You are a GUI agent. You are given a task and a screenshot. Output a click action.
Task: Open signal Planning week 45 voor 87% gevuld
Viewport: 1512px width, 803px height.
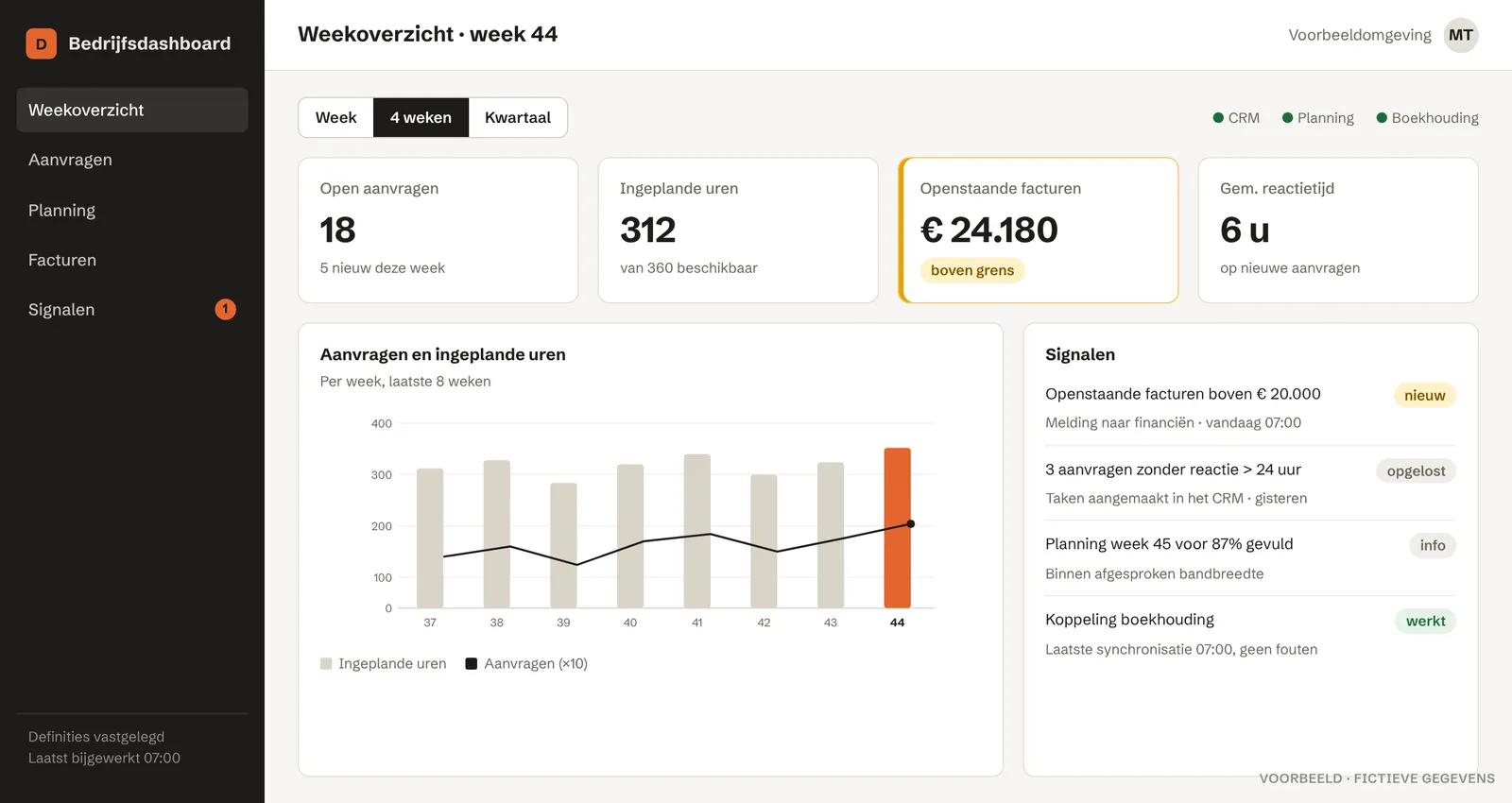pos(1250,558)
